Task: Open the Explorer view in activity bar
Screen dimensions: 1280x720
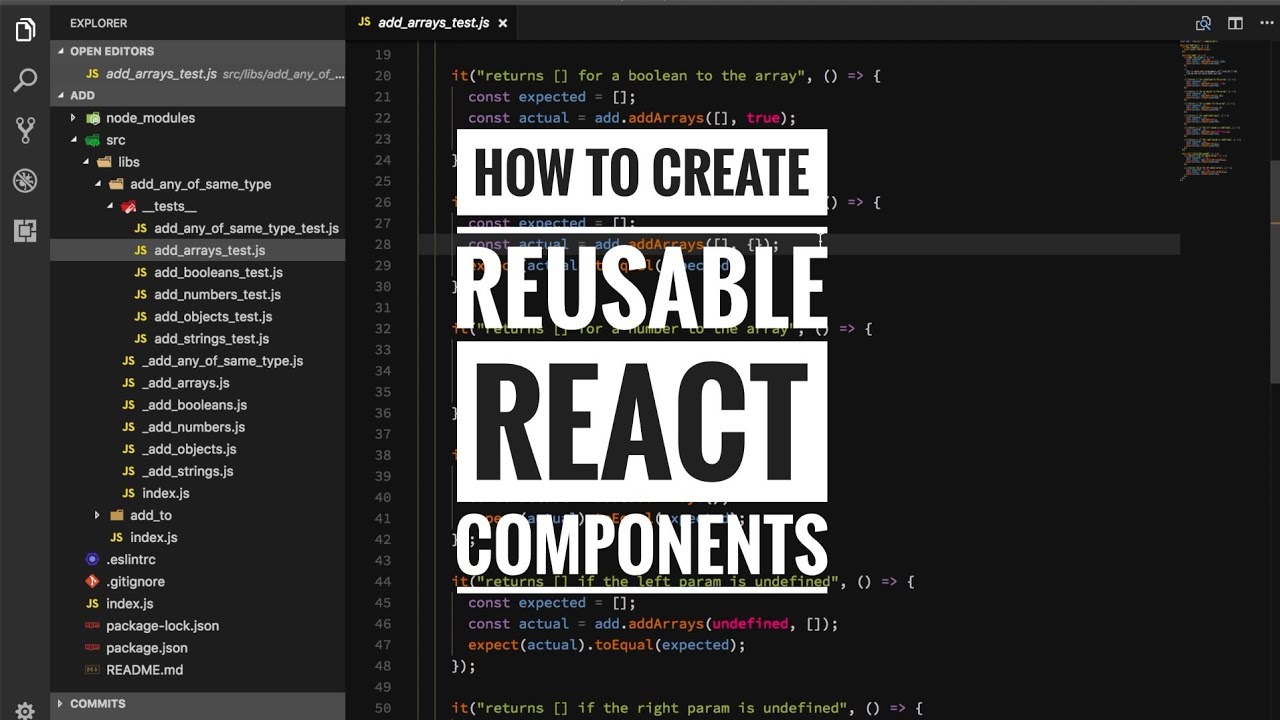Action: pos(25,30)
